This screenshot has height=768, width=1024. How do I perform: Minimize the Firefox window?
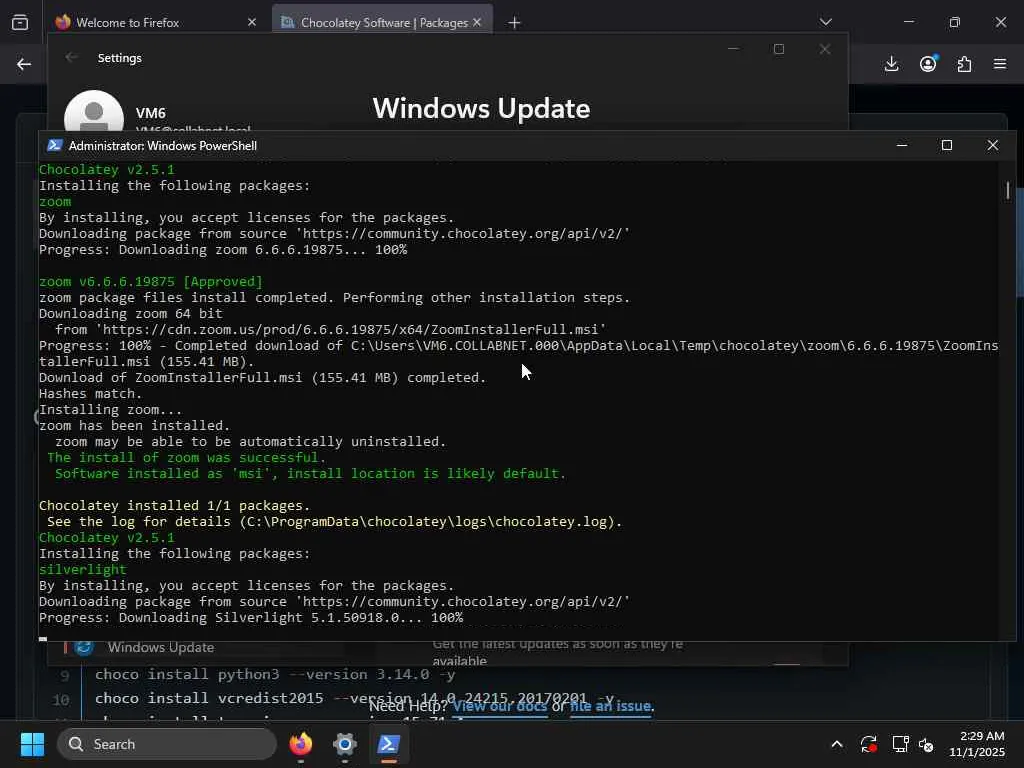pyautogui.click(x=908, y=22)
